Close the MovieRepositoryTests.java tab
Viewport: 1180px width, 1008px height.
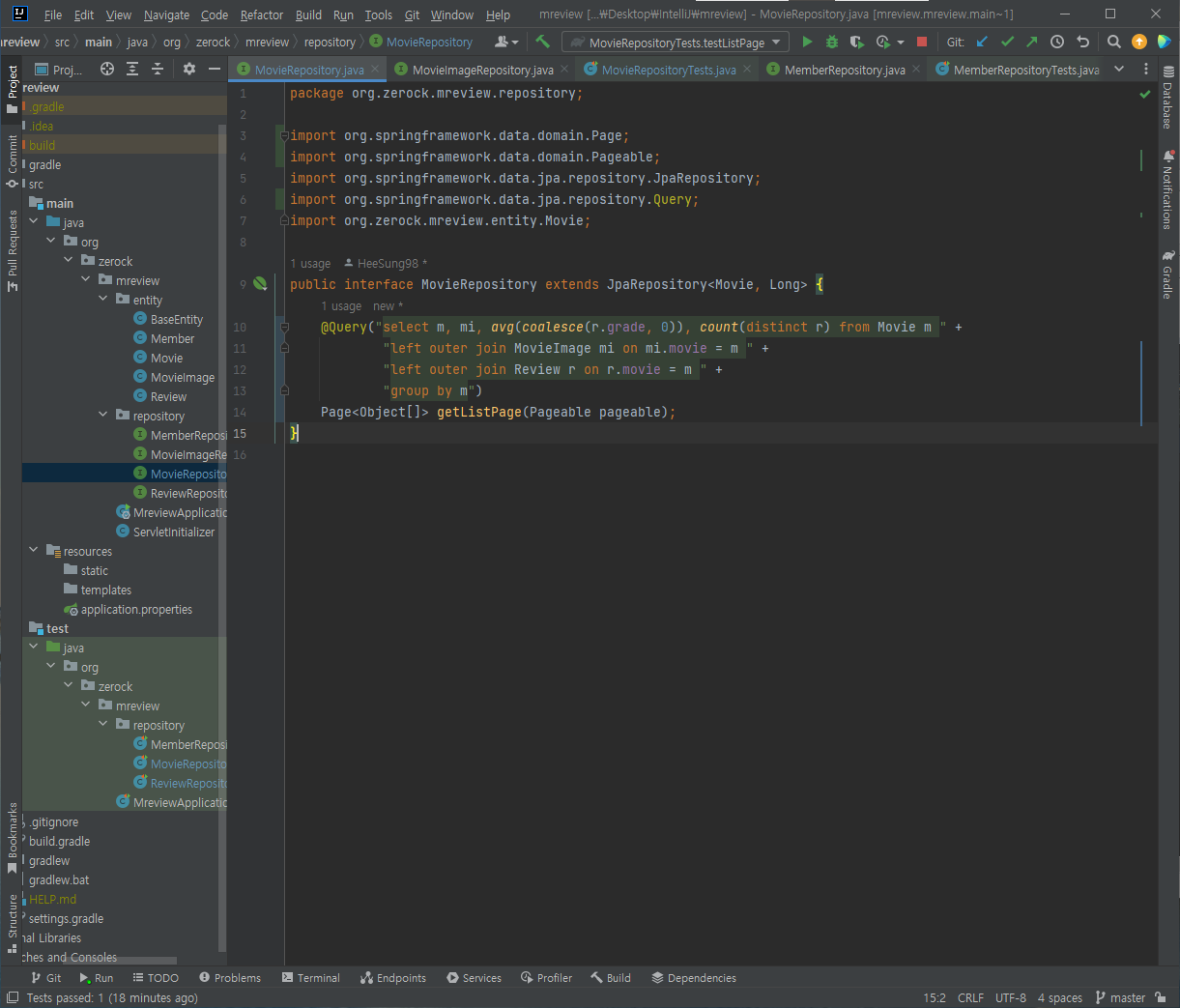tap(746, 70)
